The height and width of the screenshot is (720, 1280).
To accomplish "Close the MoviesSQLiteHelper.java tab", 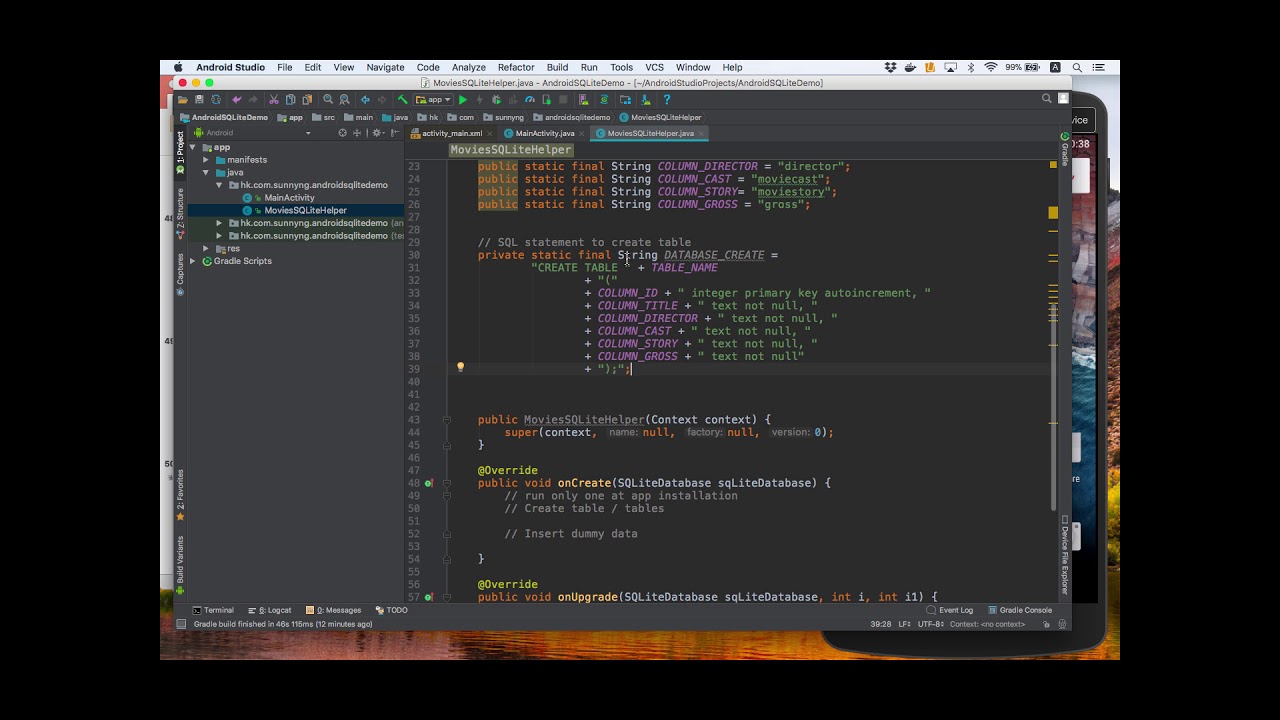I will (x=702, y=133).
